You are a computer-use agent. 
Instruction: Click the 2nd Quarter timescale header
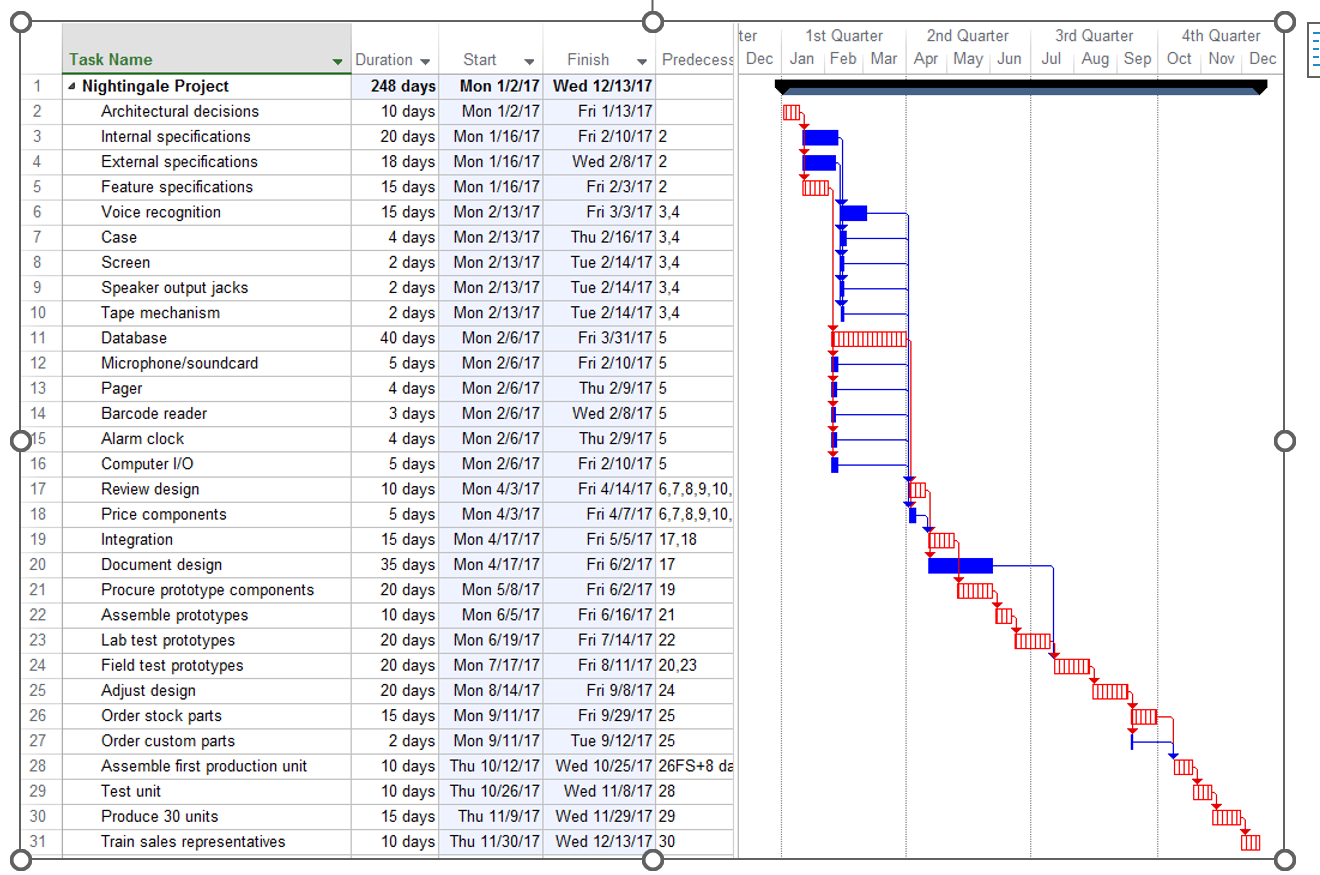click(x=968, y=36)
